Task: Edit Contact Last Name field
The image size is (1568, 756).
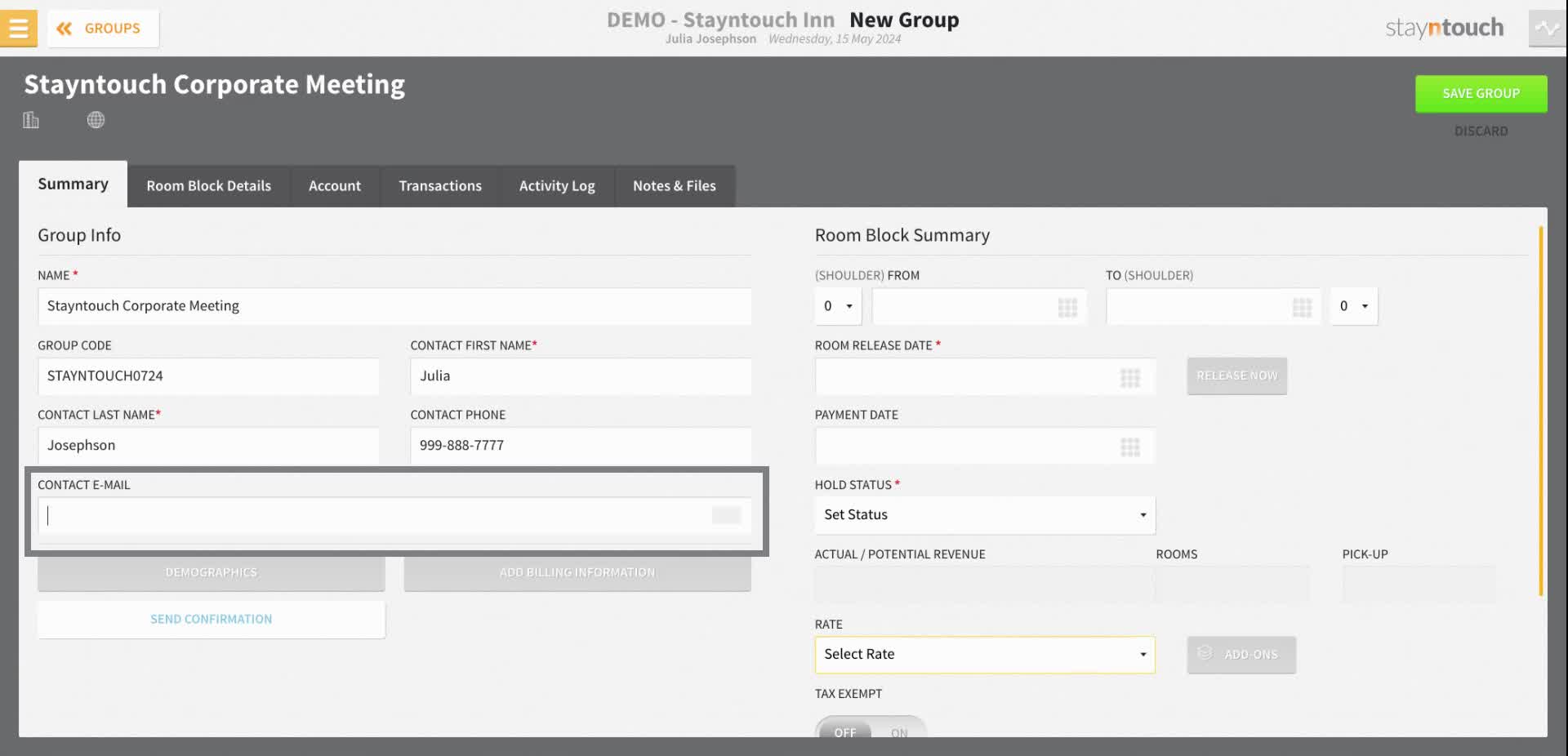Action: pyautogui.click(x=208, y=446)
